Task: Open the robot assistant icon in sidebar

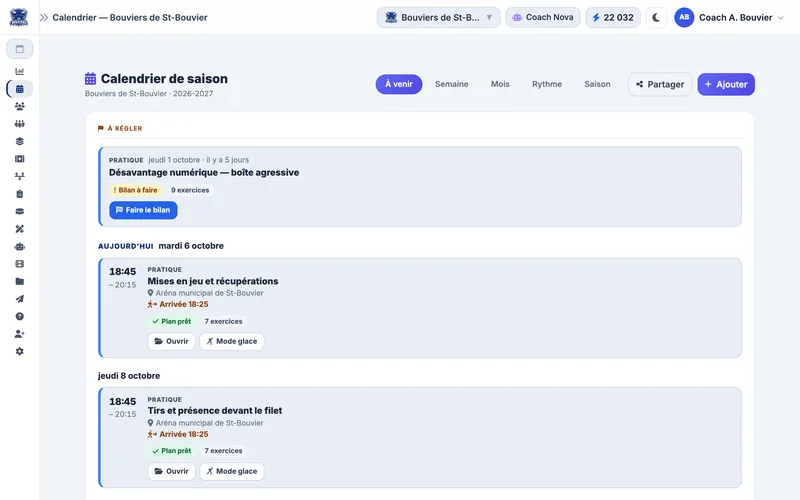Action: click(19, 246)
